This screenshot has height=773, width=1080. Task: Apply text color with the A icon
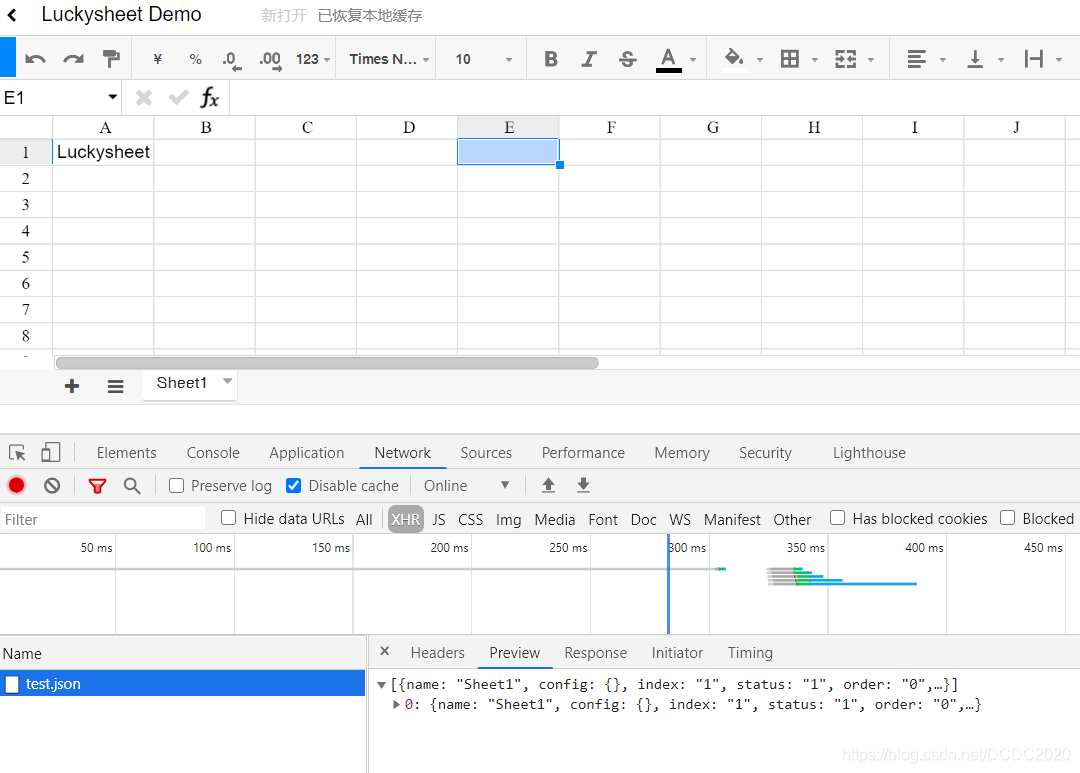[668, 59]
